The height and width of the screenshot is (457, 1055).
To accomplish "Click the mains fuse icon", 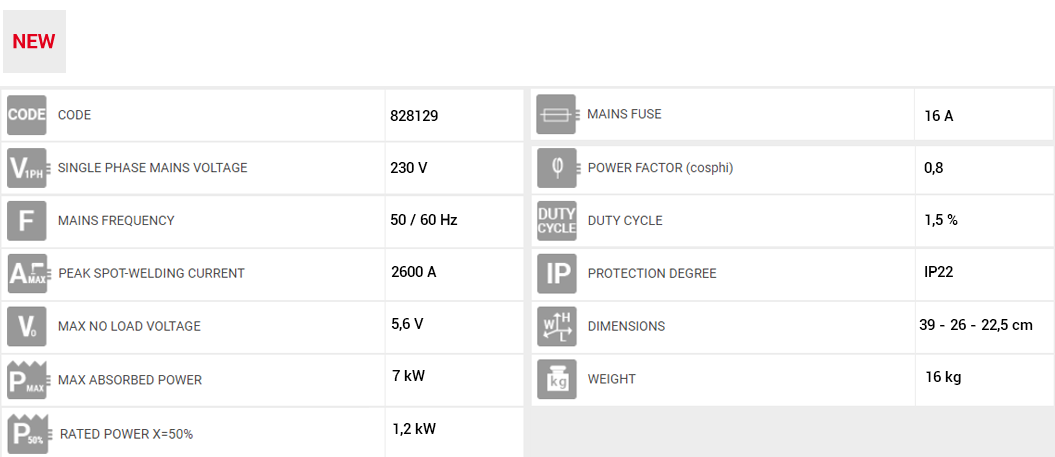I will pos(556,115).
